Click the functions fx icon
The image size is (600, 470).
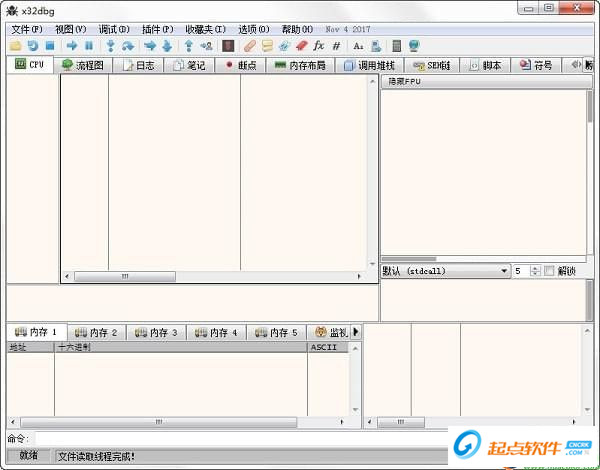318,46
